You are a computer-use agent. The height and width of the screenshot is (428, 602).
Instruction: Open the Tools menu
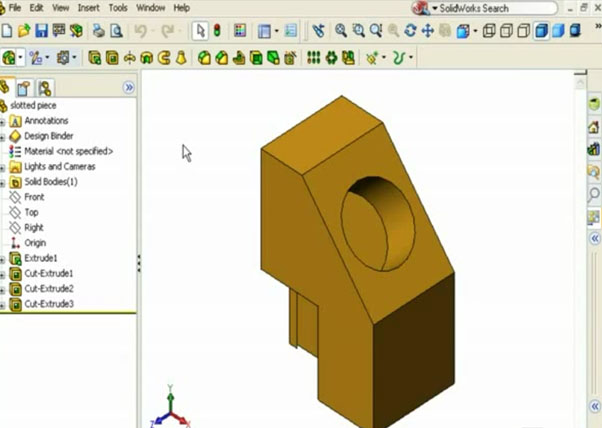(118, 8)
